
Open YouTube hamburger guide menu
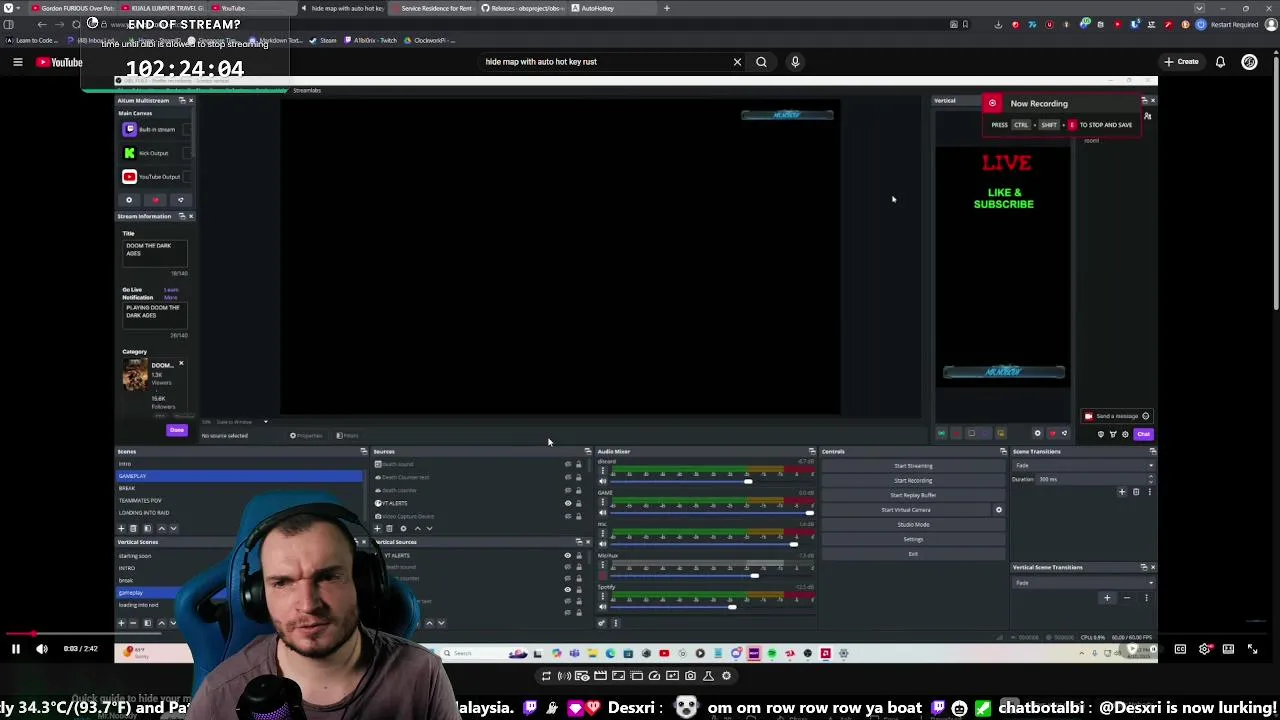click(x=17, y=62)
